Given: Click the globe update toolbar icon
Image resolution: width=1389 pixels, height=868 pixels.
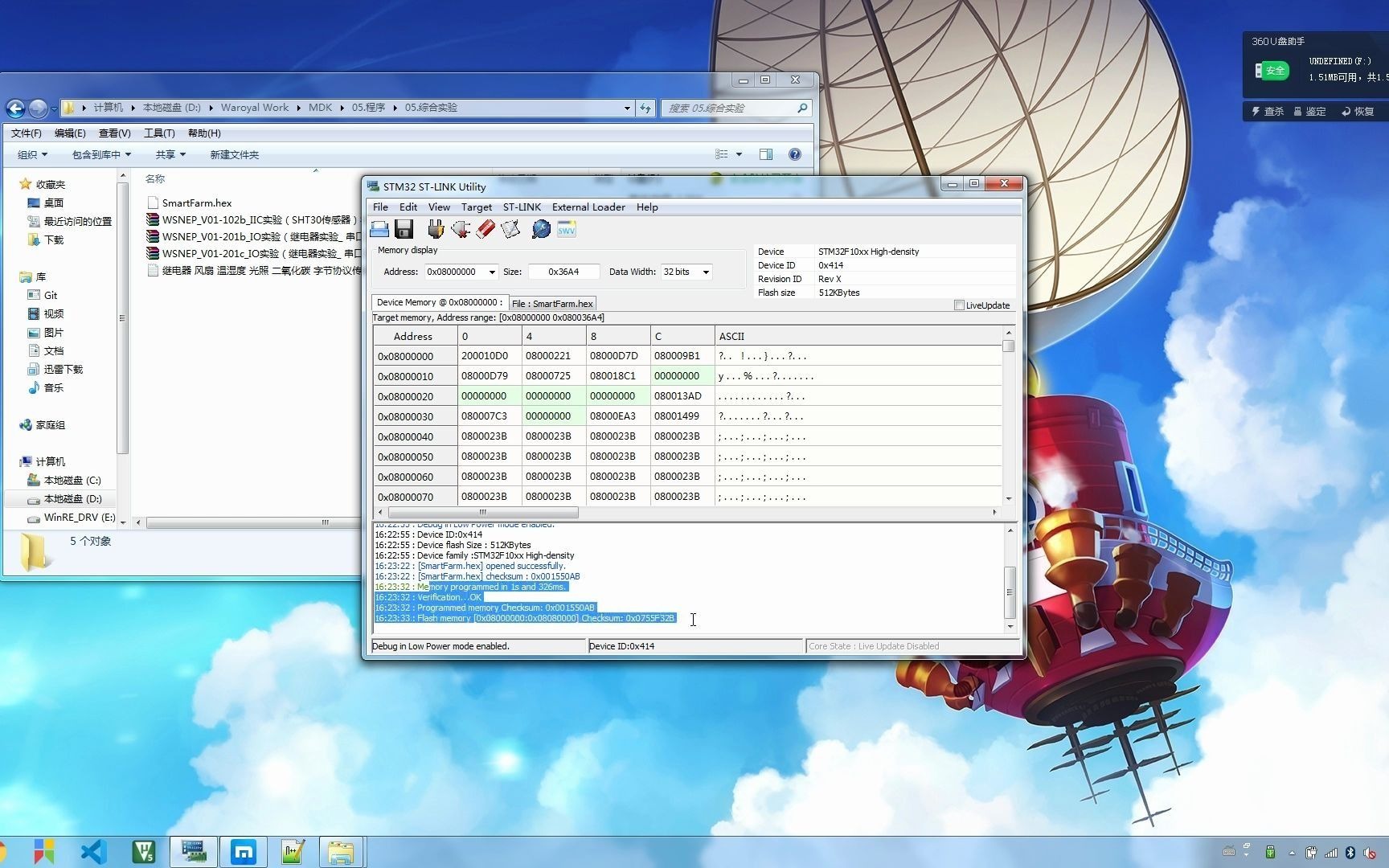Looking at the screenshot, I should pyautogui.click(x=541, y=230).
